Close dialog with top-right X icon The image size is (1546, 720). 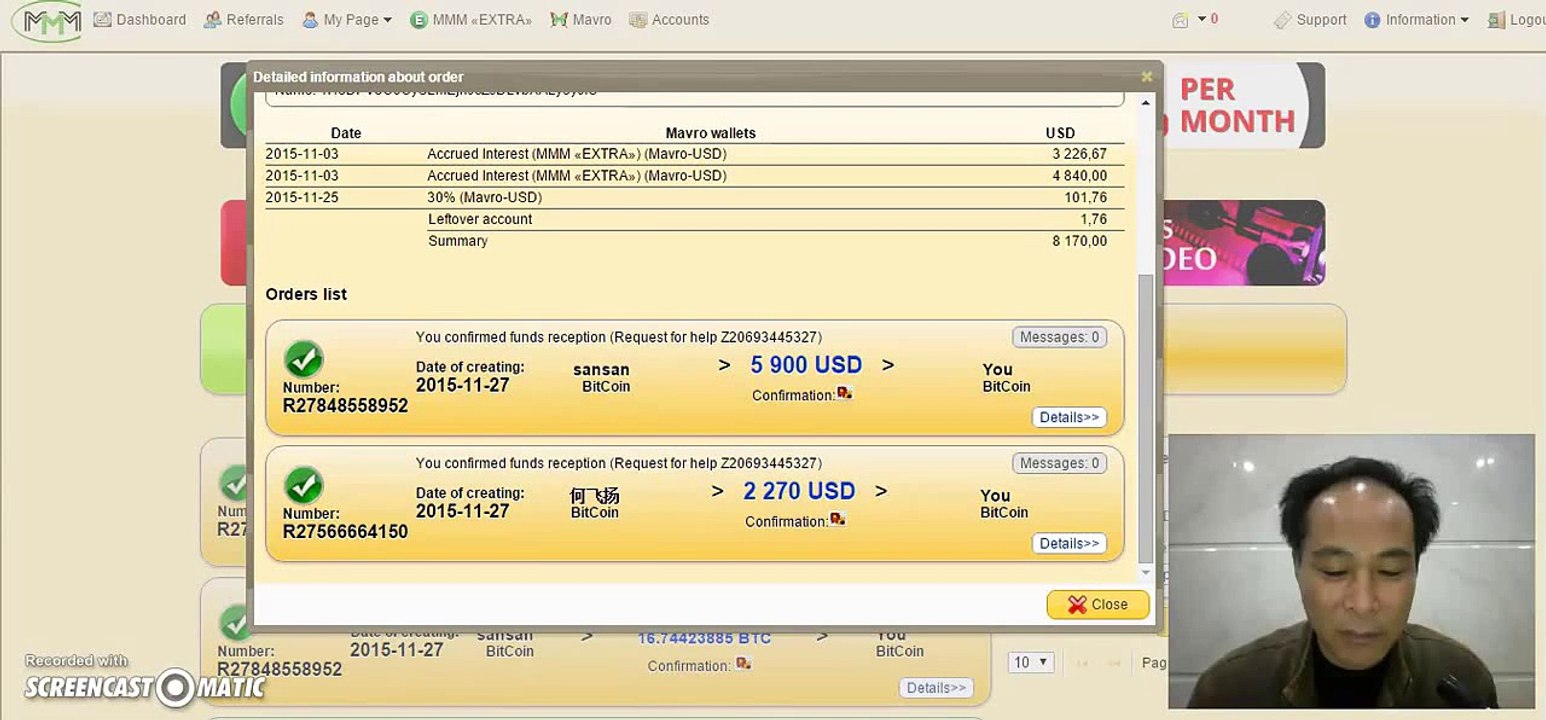pyautogui.click(x=1147, y=76)
